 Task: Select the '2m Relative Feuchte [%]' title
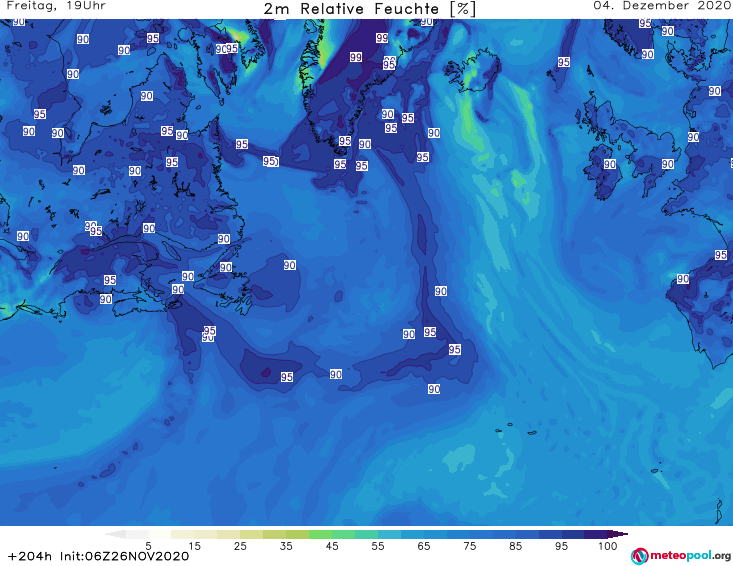tap(370, 9)
